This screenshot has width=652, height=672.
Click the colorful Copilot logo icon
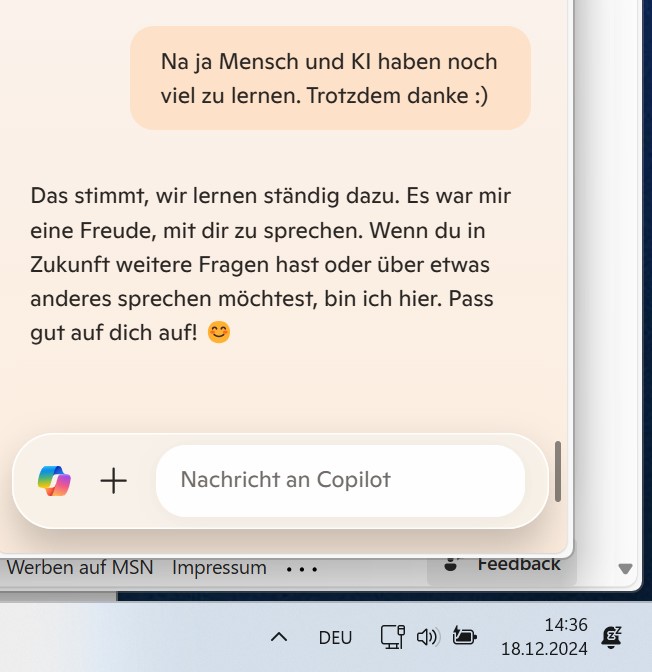54,480
